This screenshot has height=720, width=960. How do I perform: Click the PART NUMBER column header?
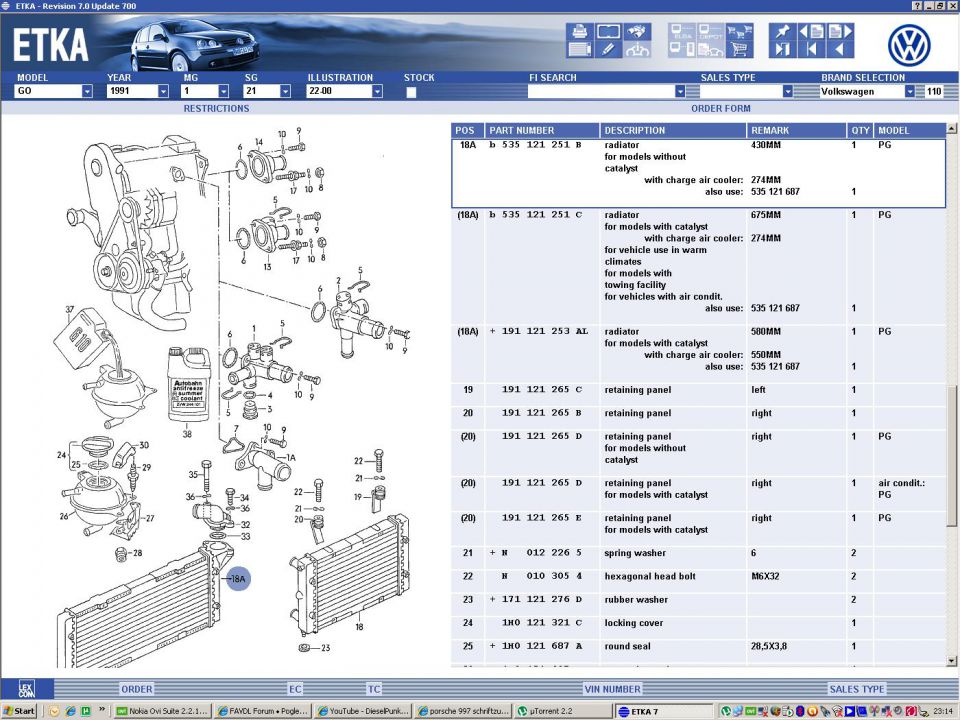tap(542, 130)
